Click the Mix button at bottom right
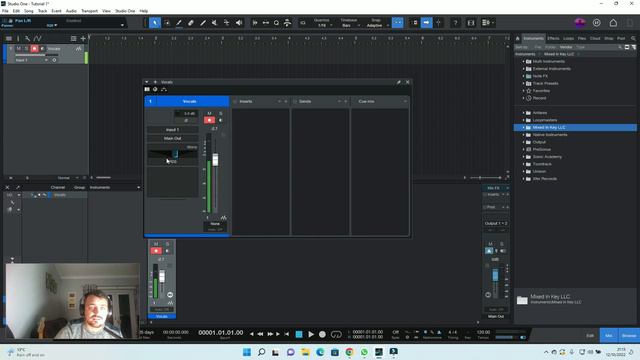This screenshot has height=360, width=640. pos(609,336)
